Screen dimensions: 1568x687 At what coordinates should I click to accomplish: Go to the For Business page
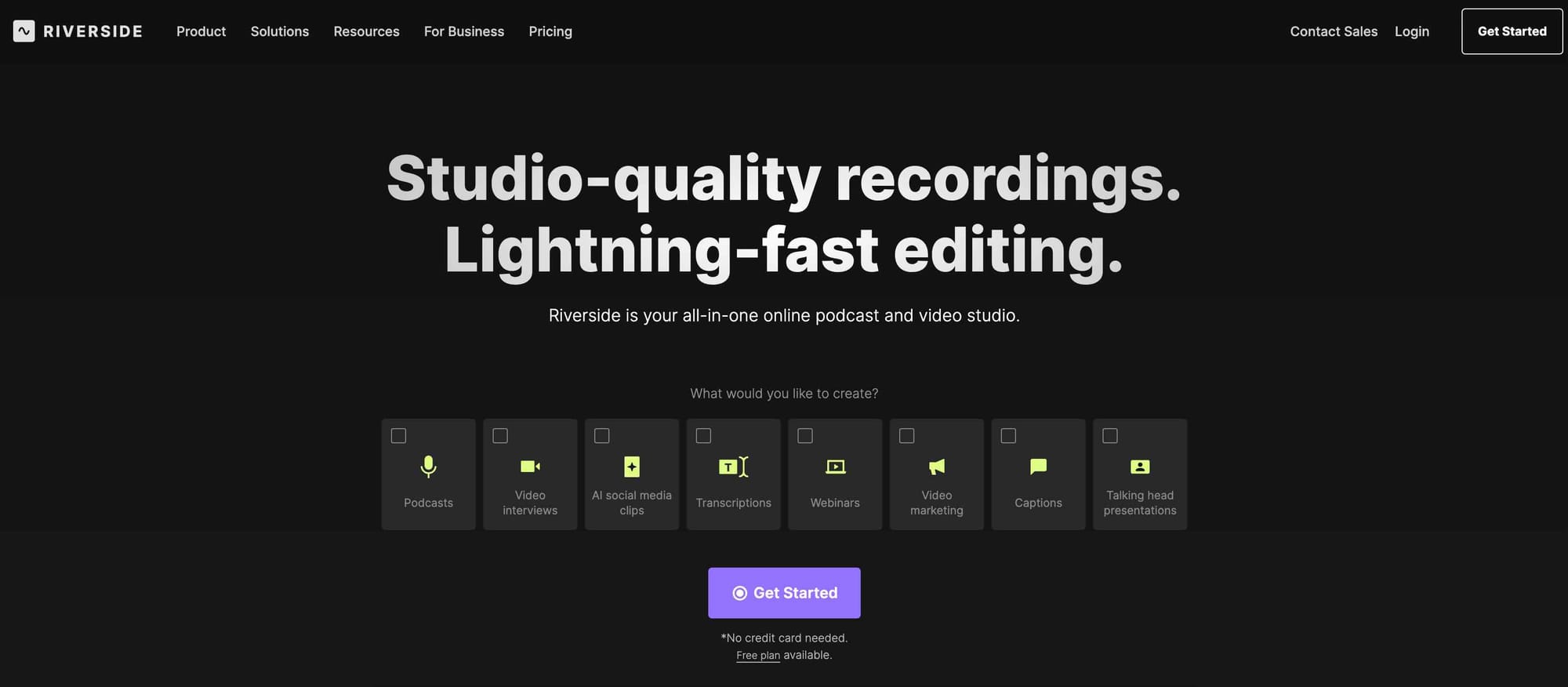(x=464, y=31)
